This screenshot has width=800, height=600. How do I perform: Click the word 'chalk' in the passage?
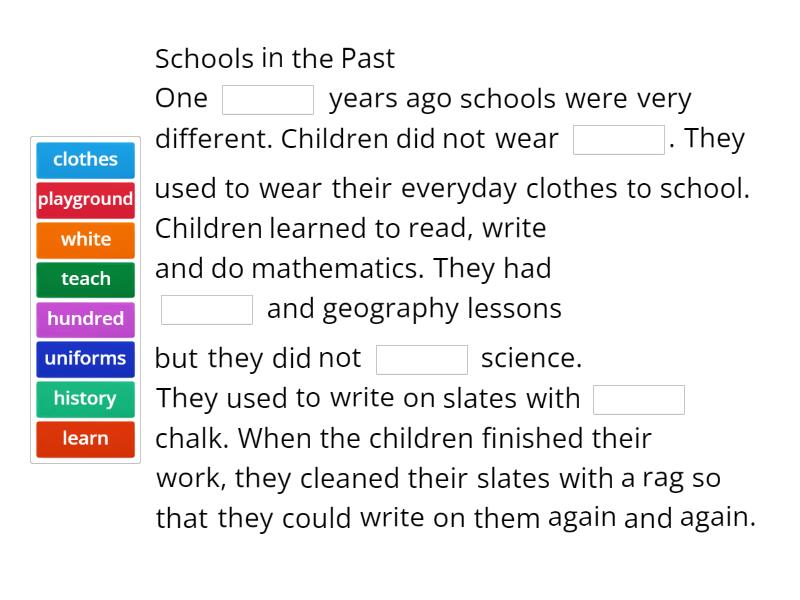coord(189,438)
